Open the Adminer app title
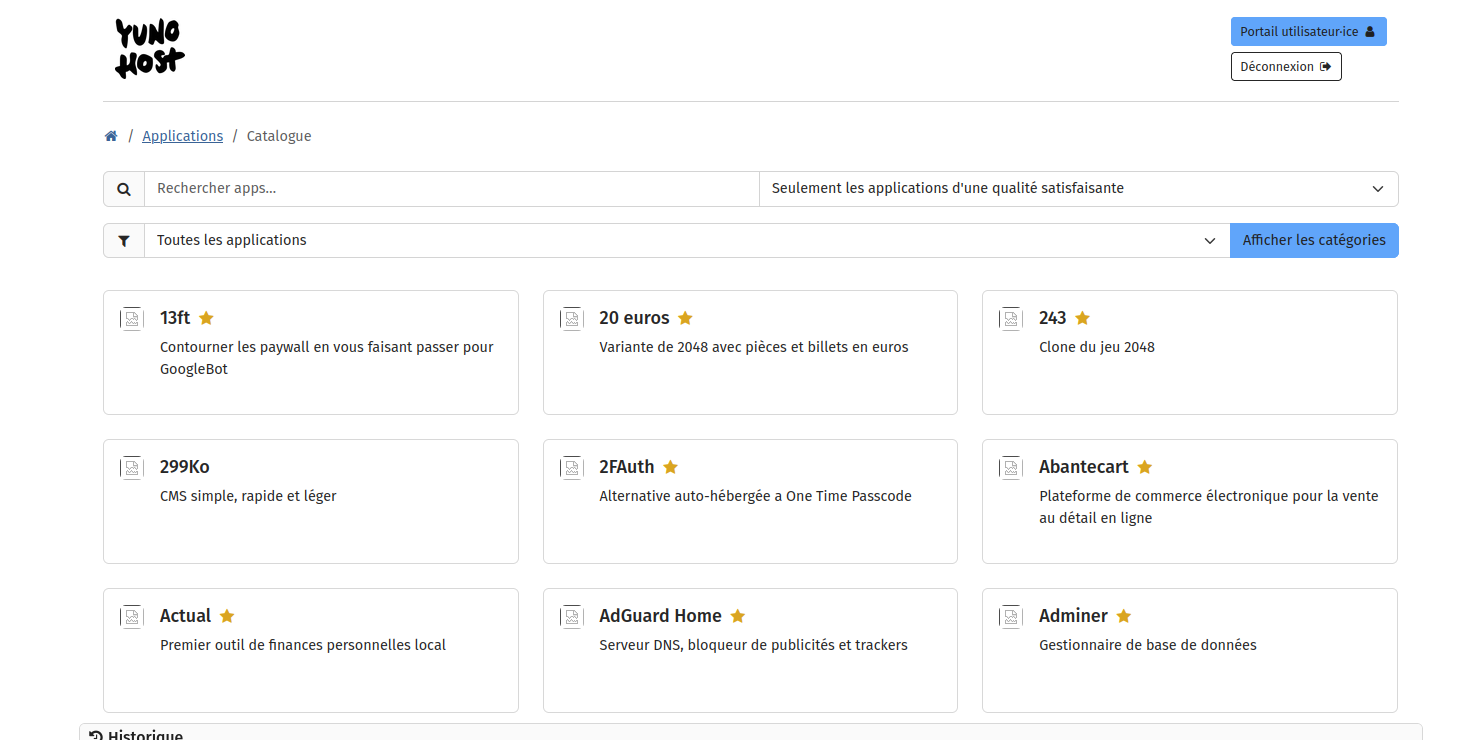 [1074, 616]
